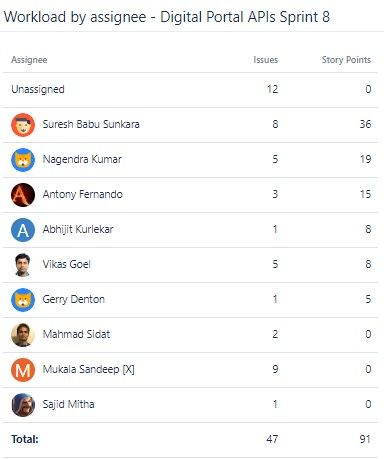This screenshot has width=384, height=459.
Task: Click Antony Fernando's red A avatar
Action: click(23, 195)
